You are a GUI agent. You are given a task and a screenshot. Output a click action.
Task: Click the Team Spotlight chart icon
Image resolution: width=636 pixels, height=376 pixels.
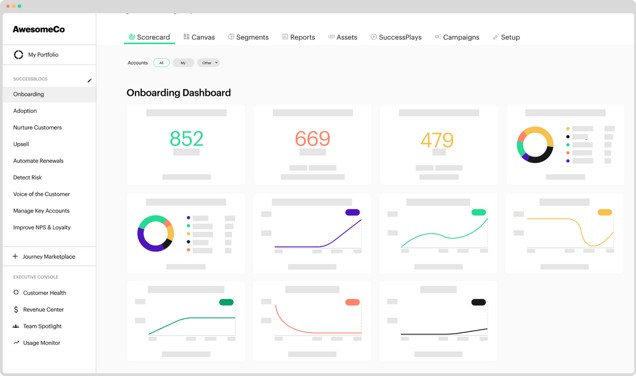pos(16,326)
